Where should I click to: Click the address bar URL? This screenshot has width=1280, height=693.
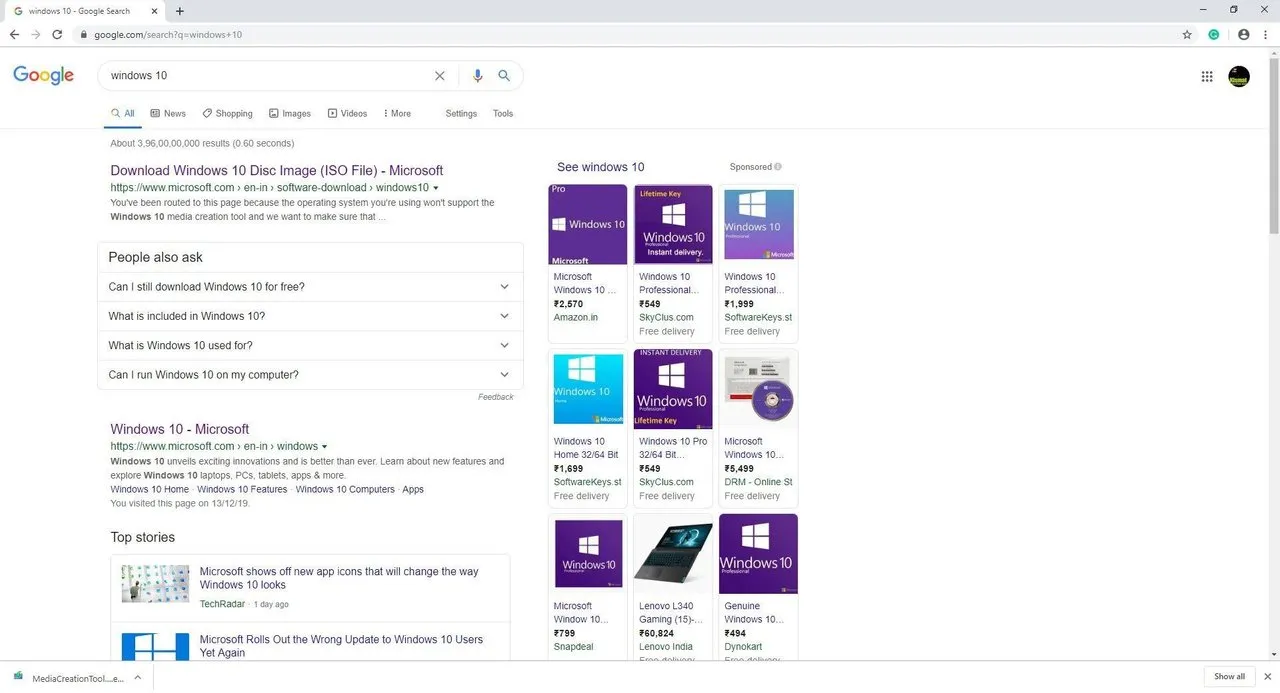[x=168, y=34]
